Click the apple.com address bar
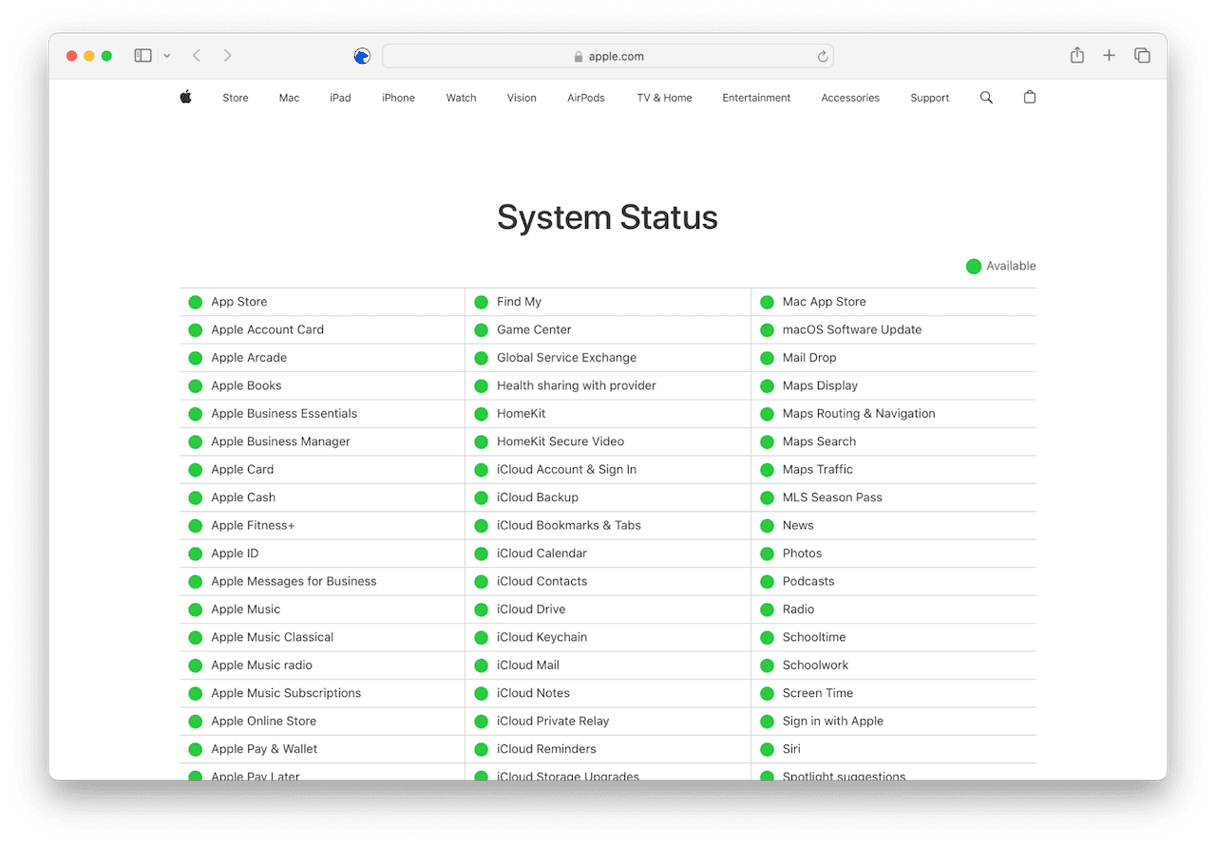The image size is (1216, 845). point(607,57)
